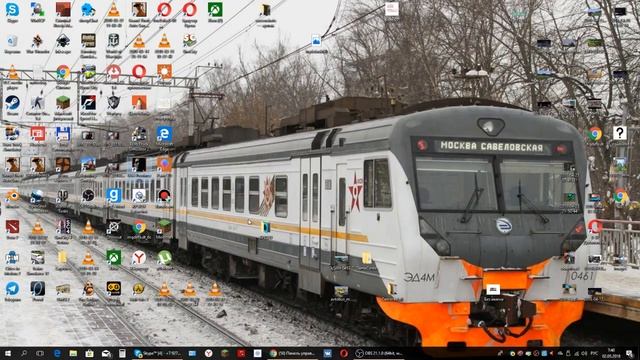Select the Need for Speed desktop icon

coord(88,103)
